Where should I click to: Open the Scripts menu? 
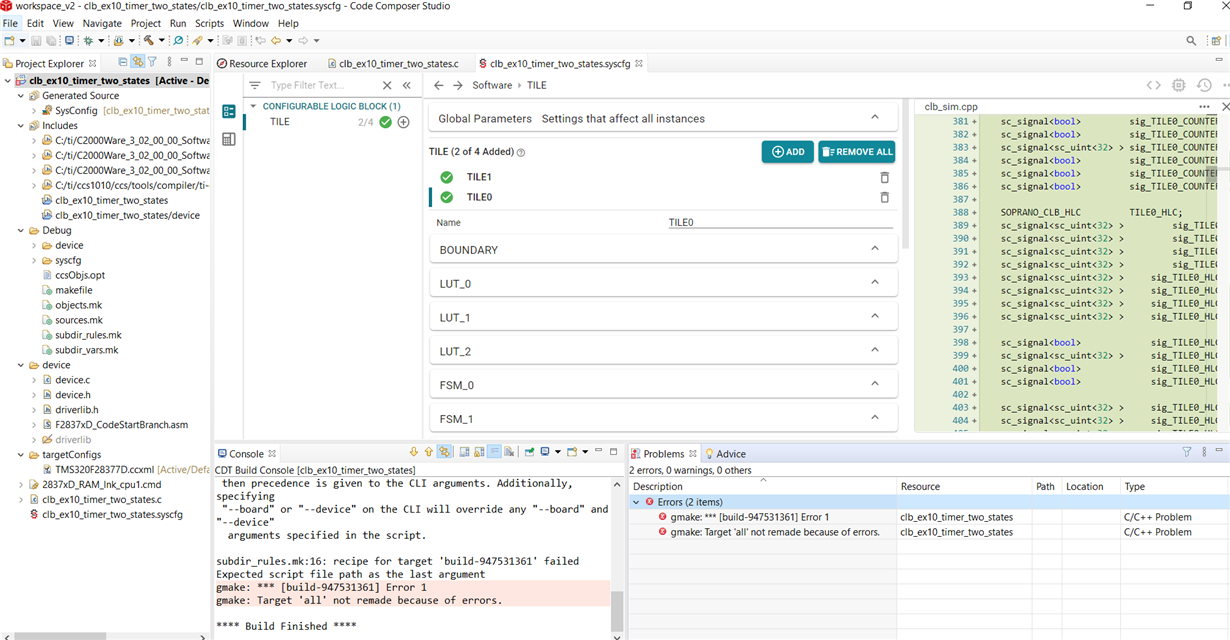(x=209, y=23)
